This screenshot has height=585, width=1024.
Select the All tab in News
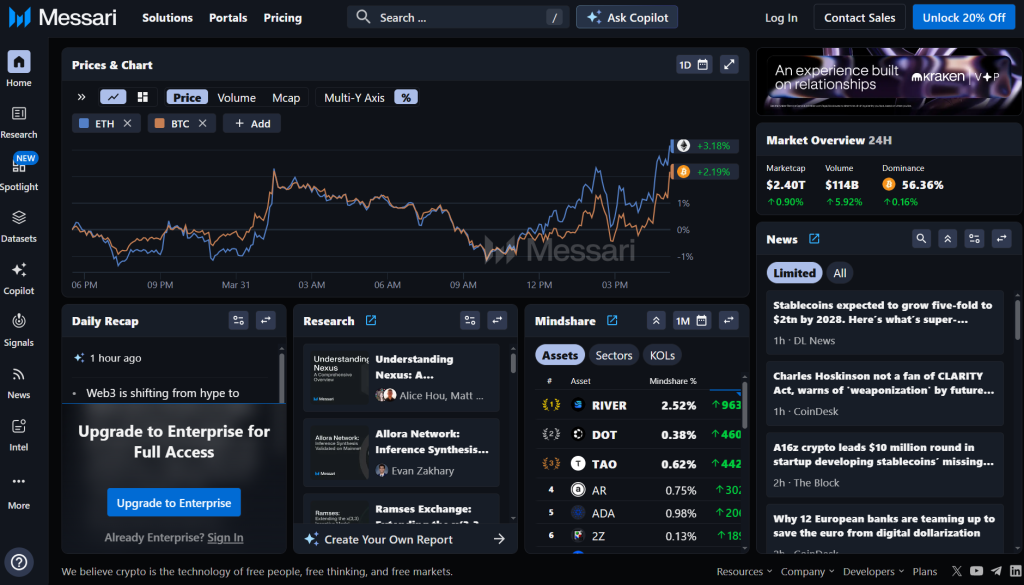coord(840,273)
